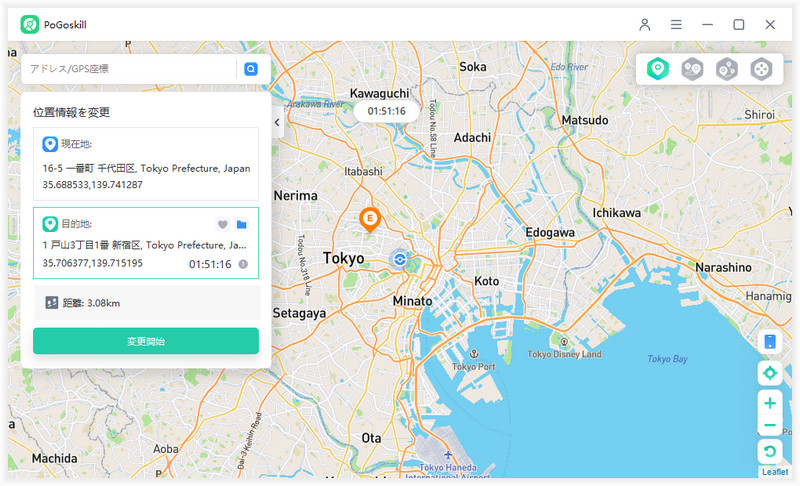Select the teleport location mode icon
The height and width of the screenshot is (486, 800).
tap(658, 69)
